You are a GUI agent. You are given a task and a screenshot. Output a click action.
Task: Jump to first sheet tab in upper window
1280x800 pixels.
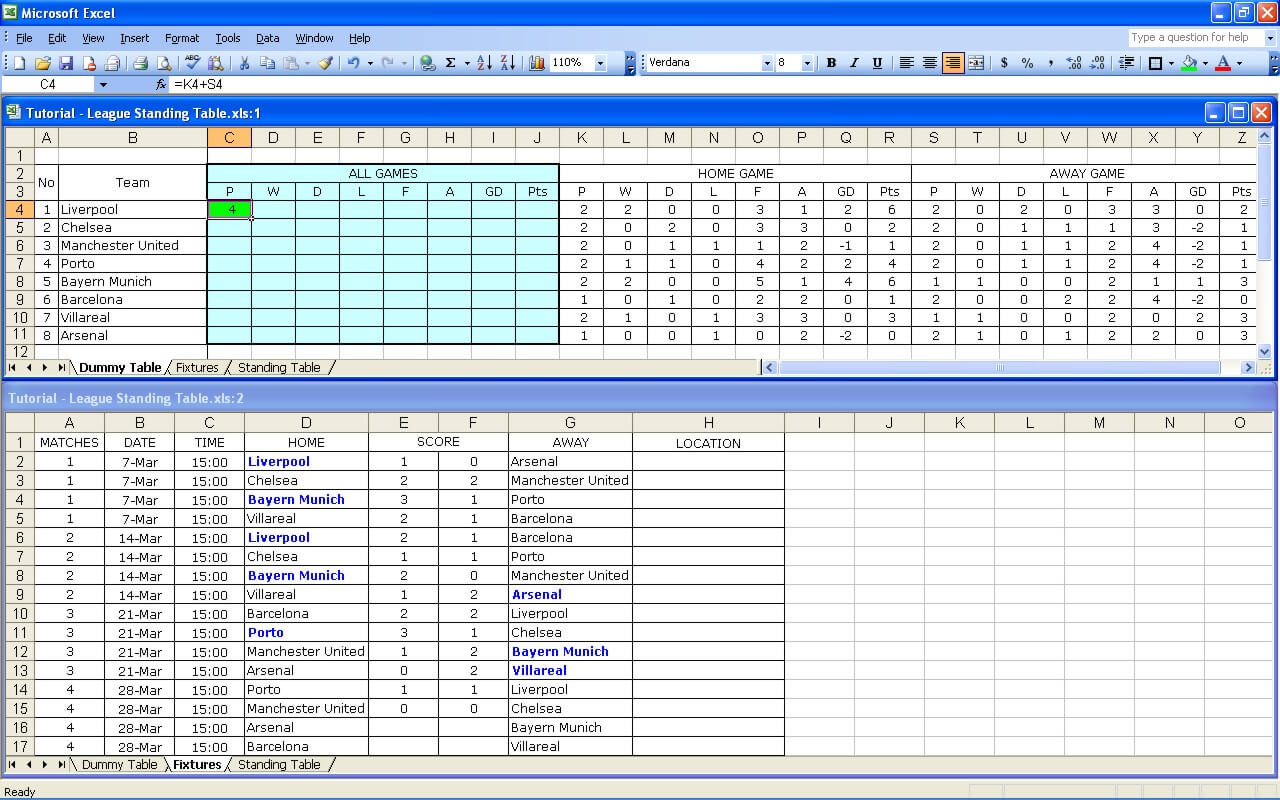point(12,368)
